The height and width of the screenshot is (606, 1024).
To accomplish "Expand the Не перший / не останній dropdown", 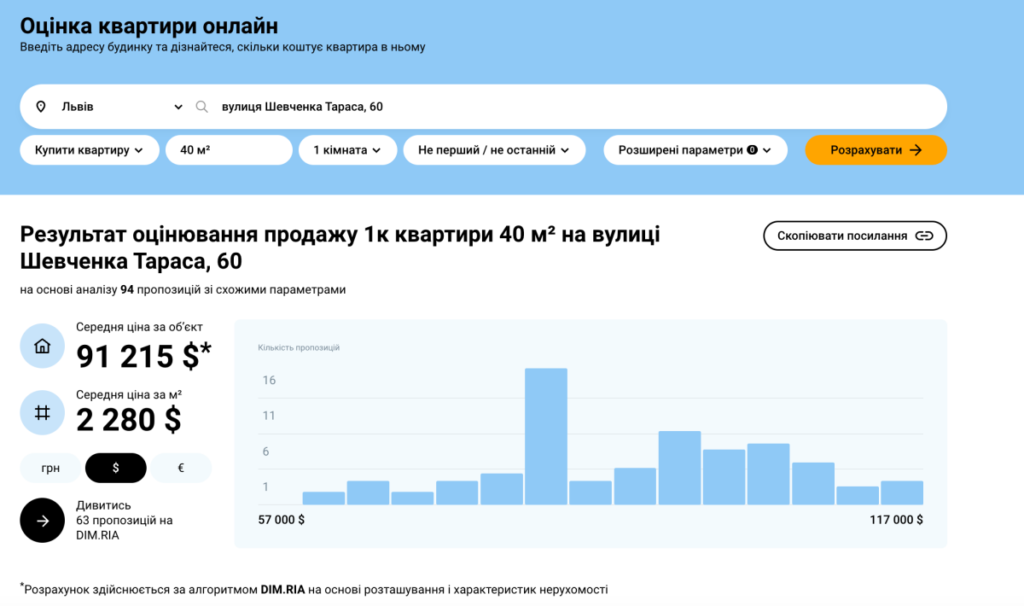I will (494, 150).
